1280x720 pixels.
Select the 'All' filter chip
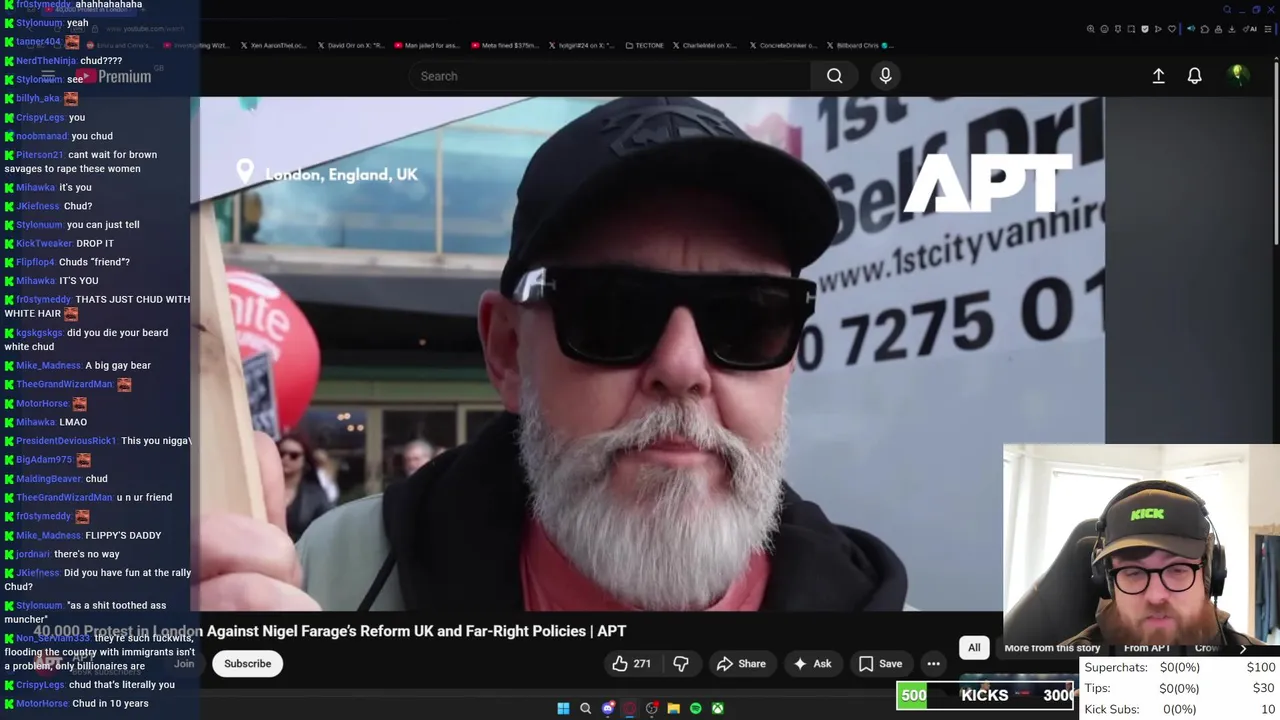click(974, 648)
